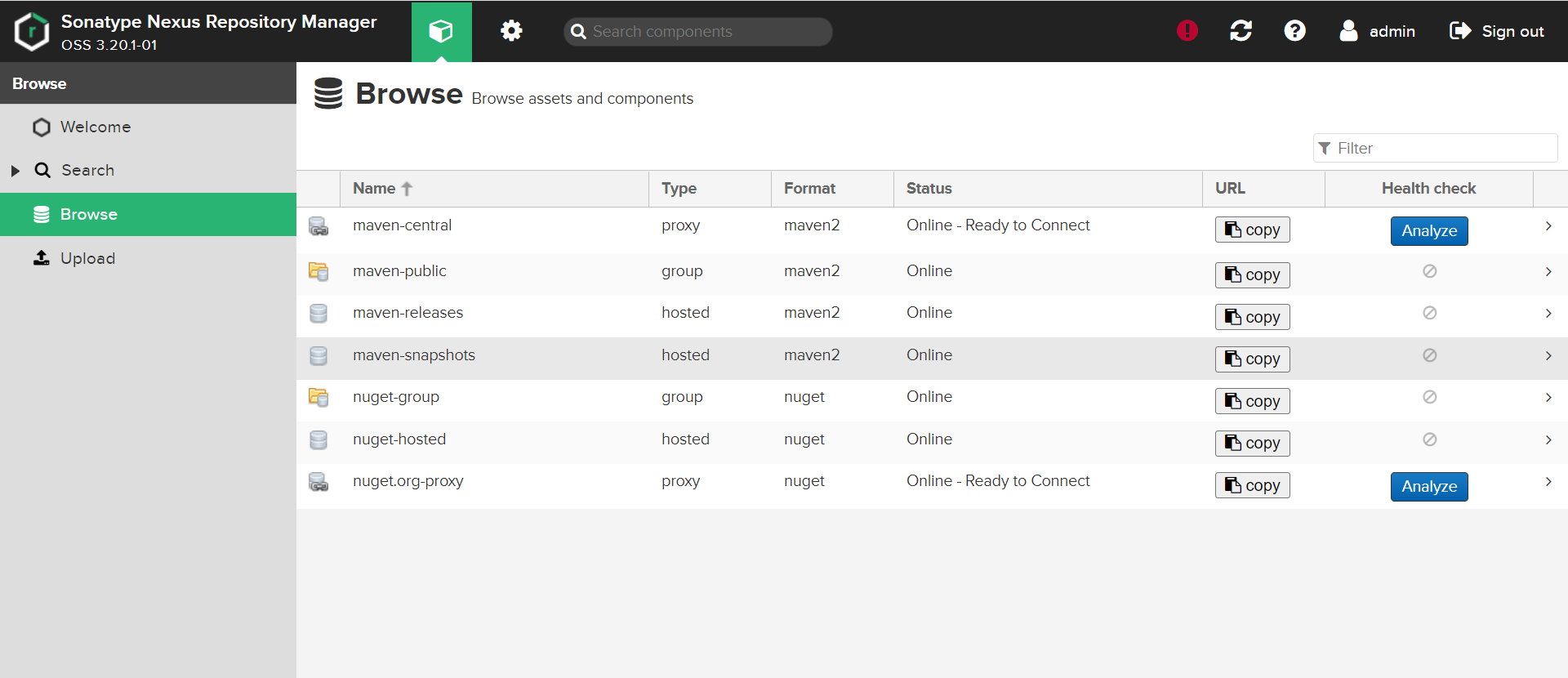Click the Filter input box
1568x678 pixels.
coord(1435,148)
